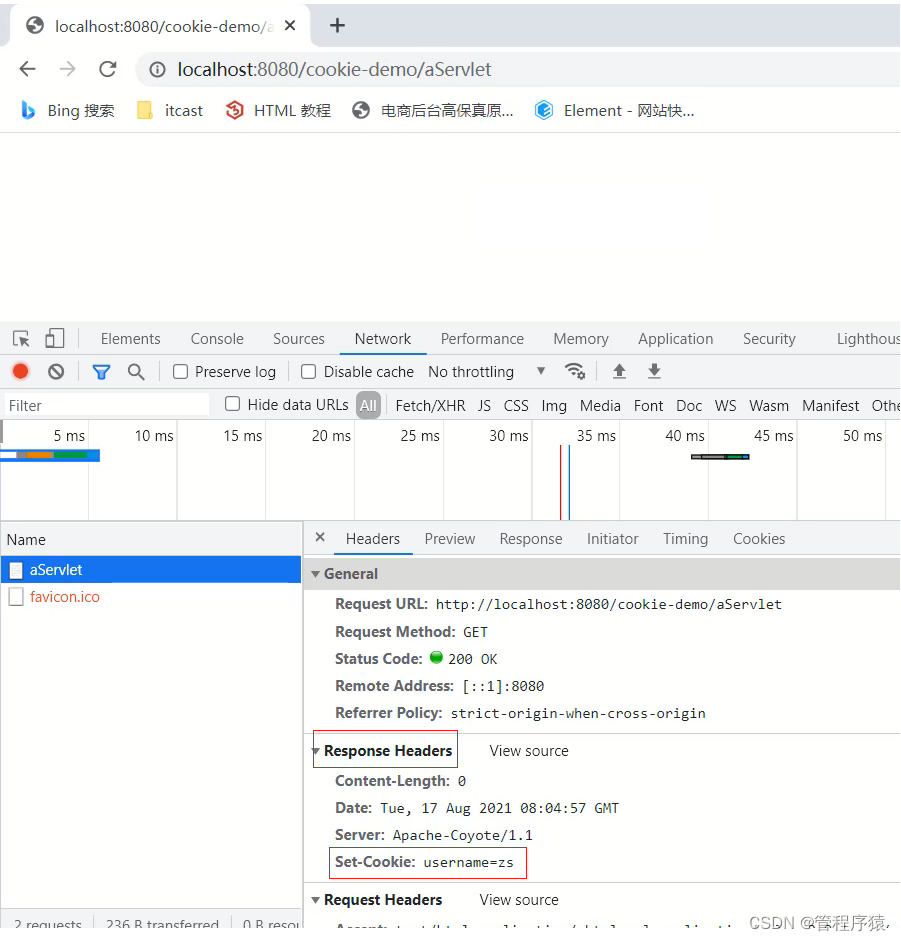Switch to the Elements panel tab
The width and height of the screenshot is (901, 941).
[130, 339]
